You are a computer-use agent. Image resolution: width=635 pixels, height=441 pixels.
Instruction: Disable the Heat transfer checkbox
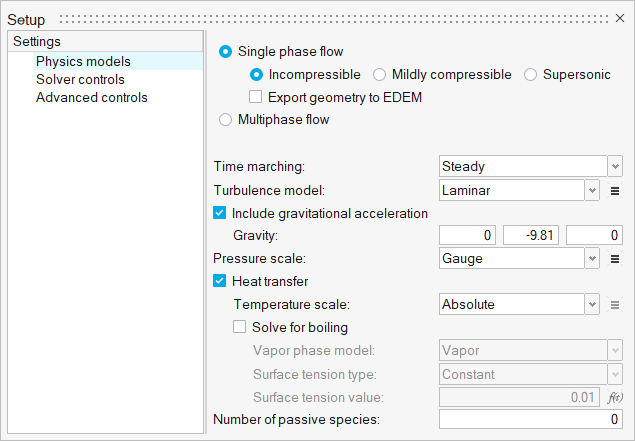pyautogui.click(x=220, y=282)
